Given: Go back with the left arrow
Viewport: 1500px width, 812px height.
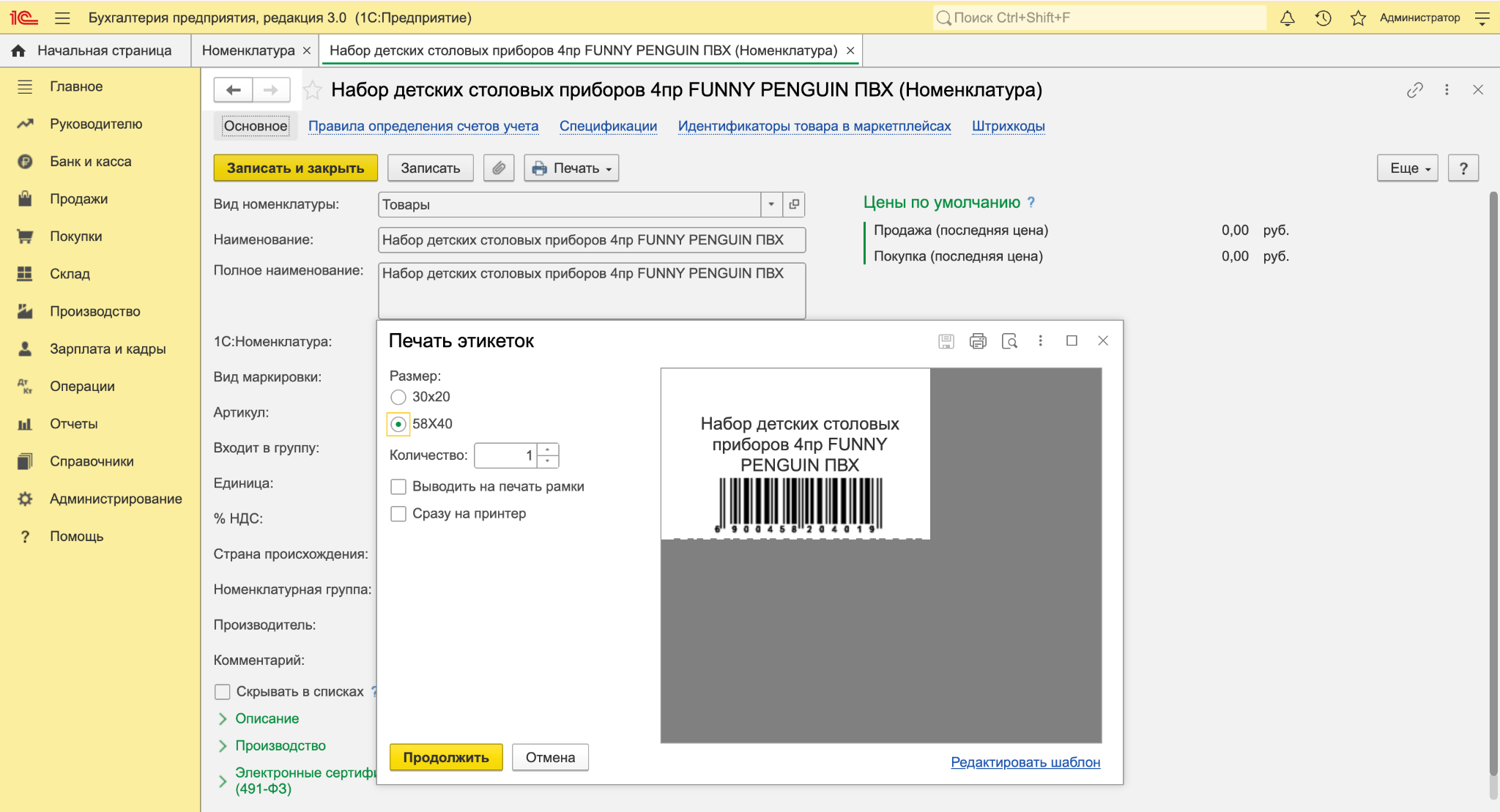Looking at the screenshot, I should 234,90.
